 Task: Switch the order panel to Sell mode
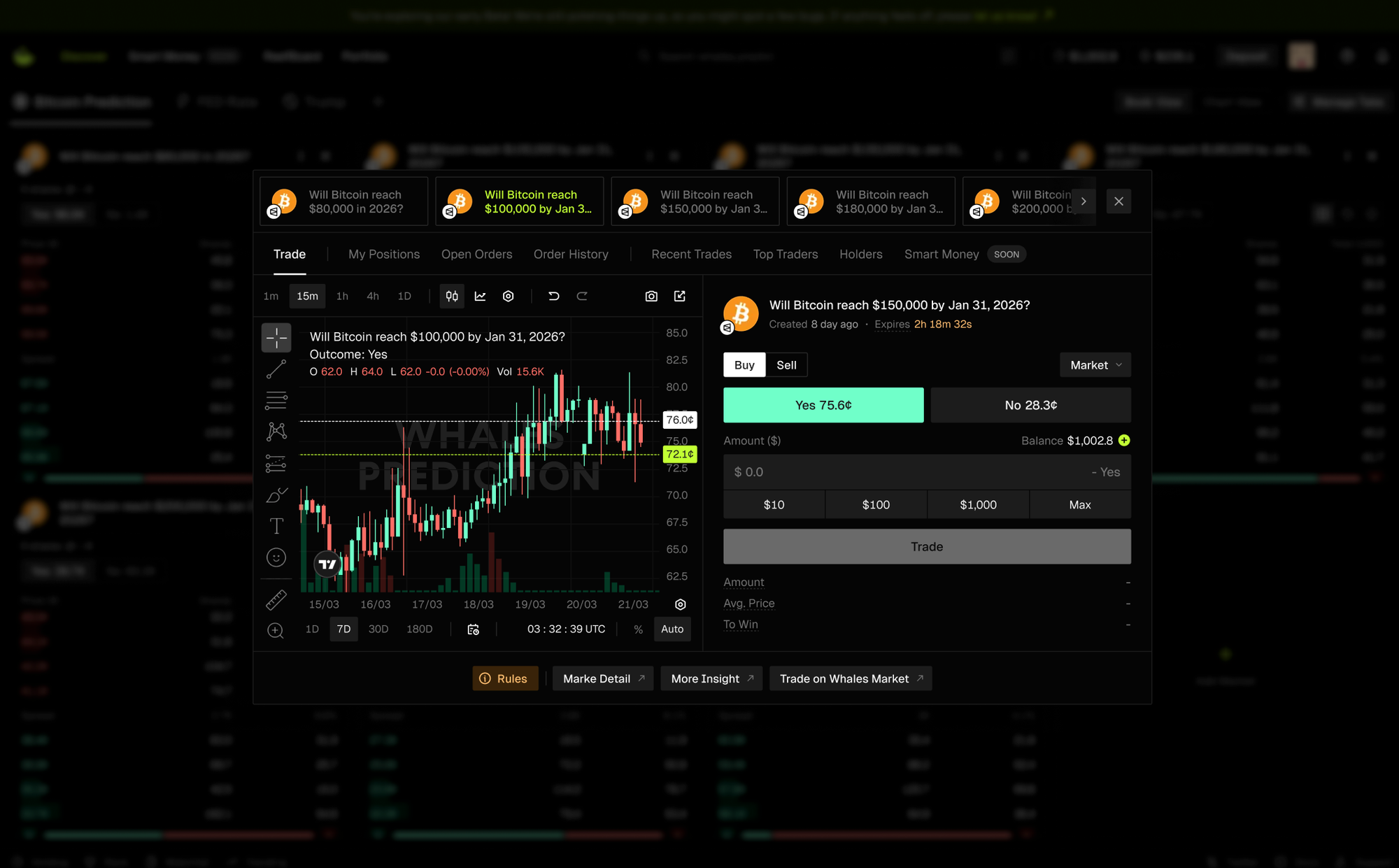click(x=786, y=364)
